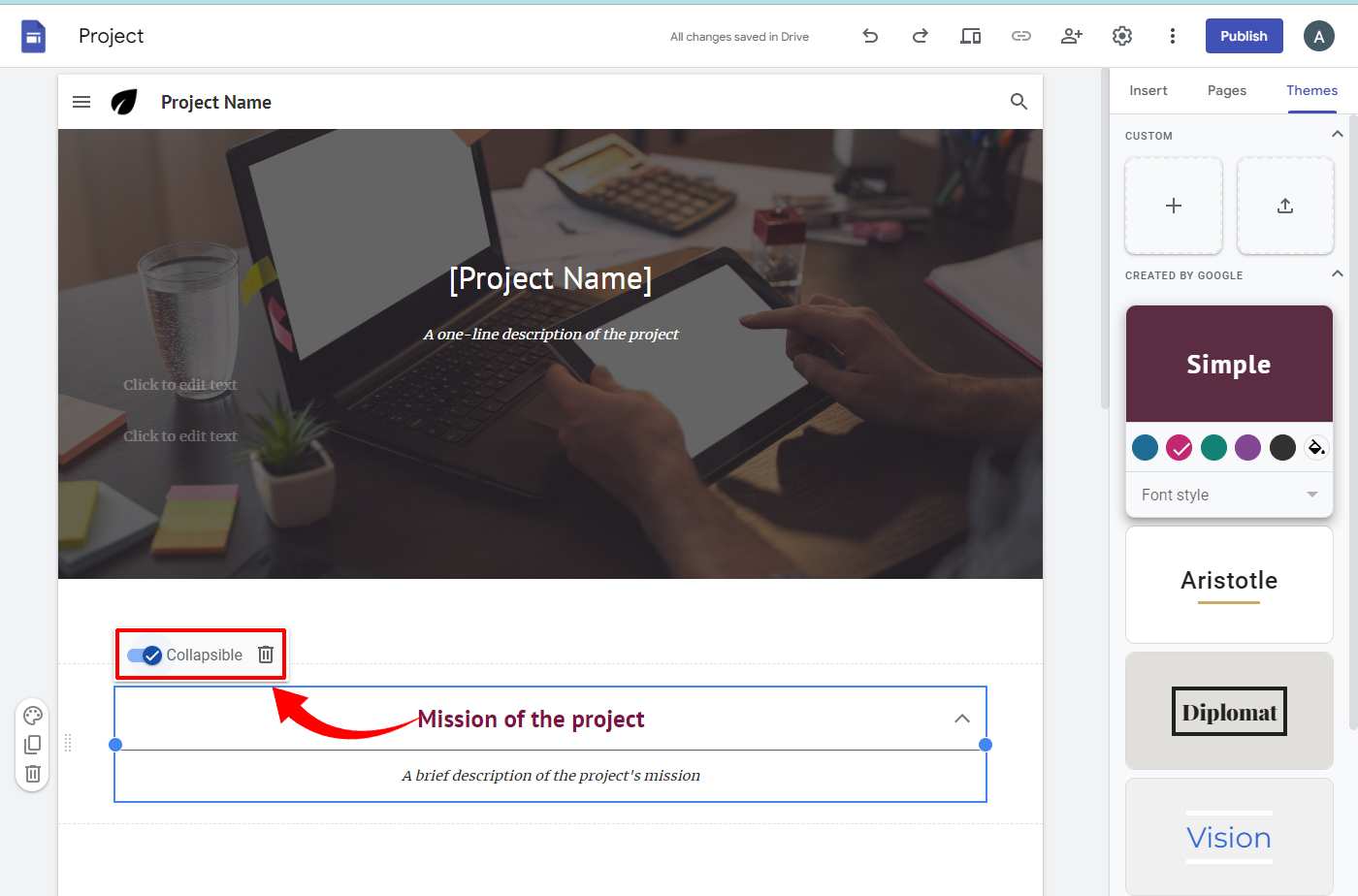This screenshot has width=1358, height=896.
Task: Click the search icon in the site header
Action: pyautogui.click(x=1018, y=101)
